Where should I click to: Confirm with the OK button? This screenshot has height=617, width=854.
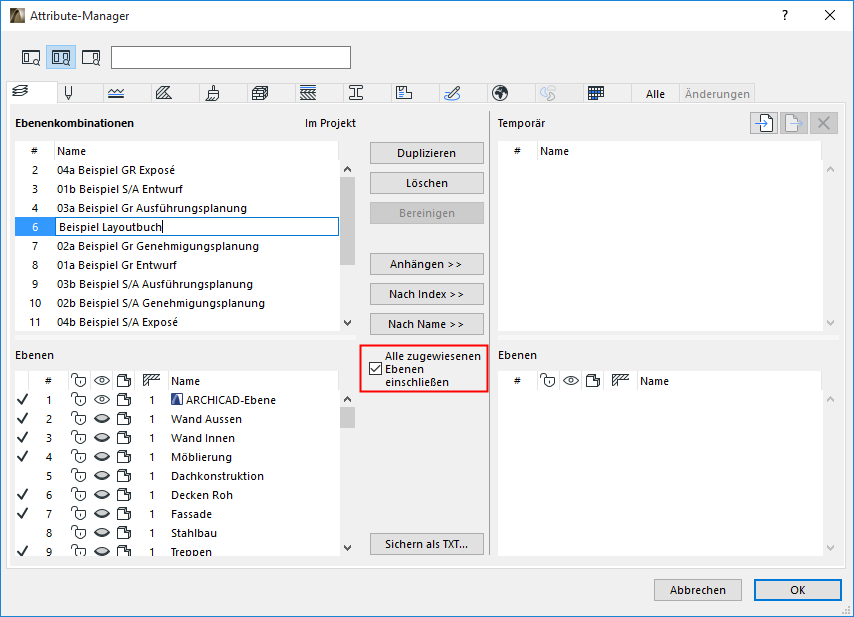pyautogui.click(x=798, y=590)
